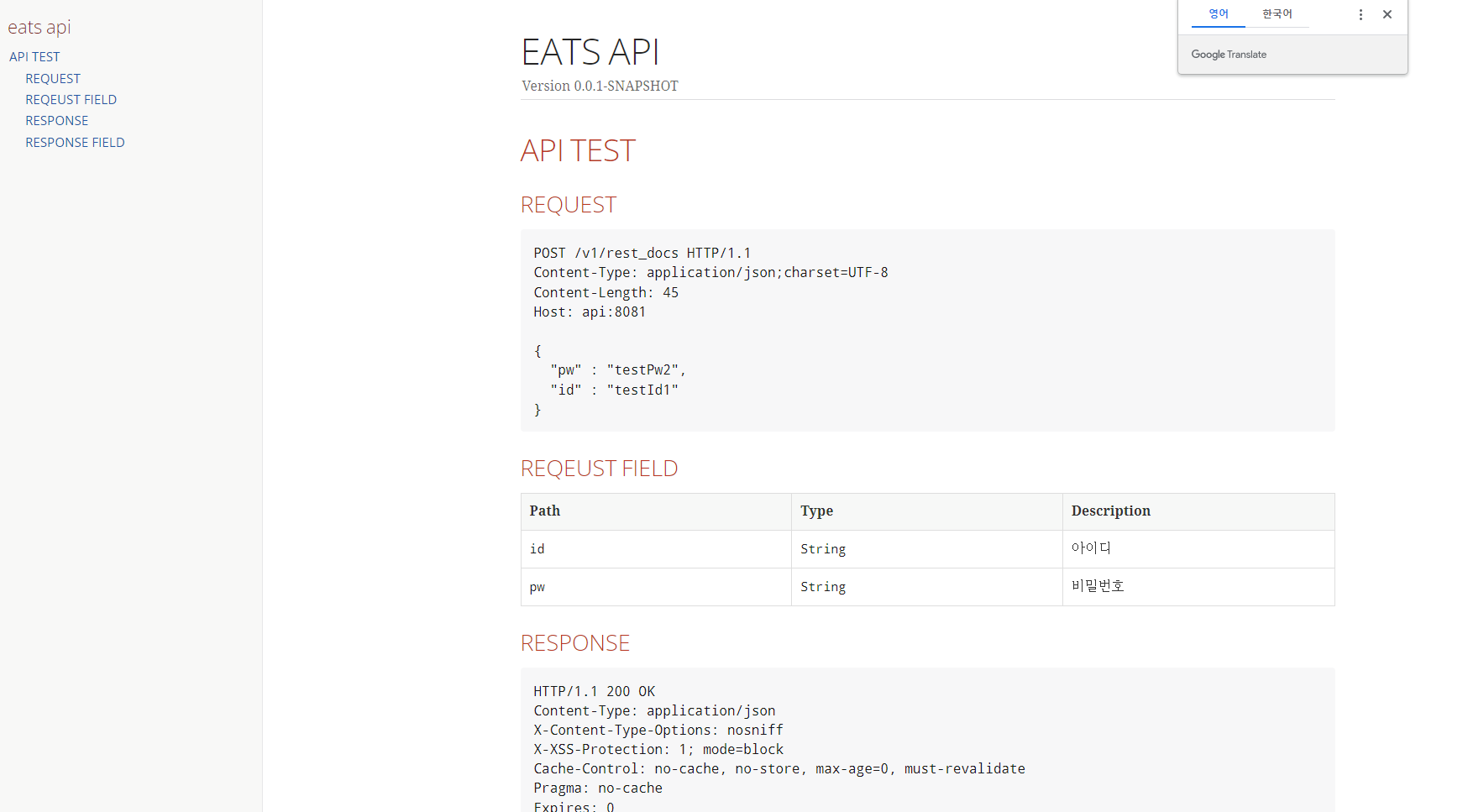
Task: Click the API TEST section heading
Action: pyautogui.click(x=578, y=151)
